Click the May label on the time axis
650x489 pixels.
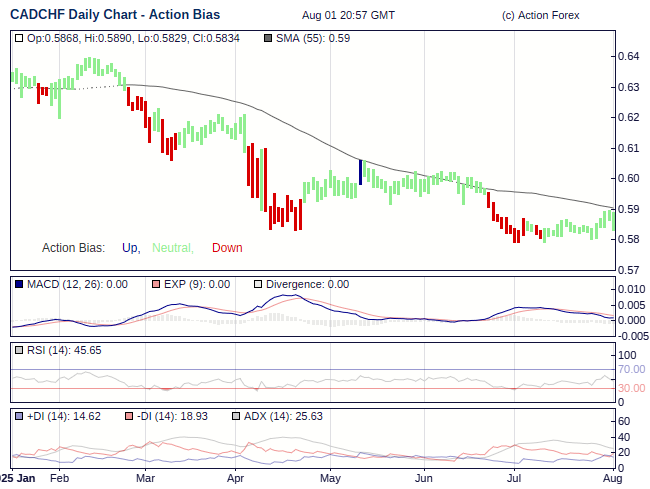tap(330, 479)
